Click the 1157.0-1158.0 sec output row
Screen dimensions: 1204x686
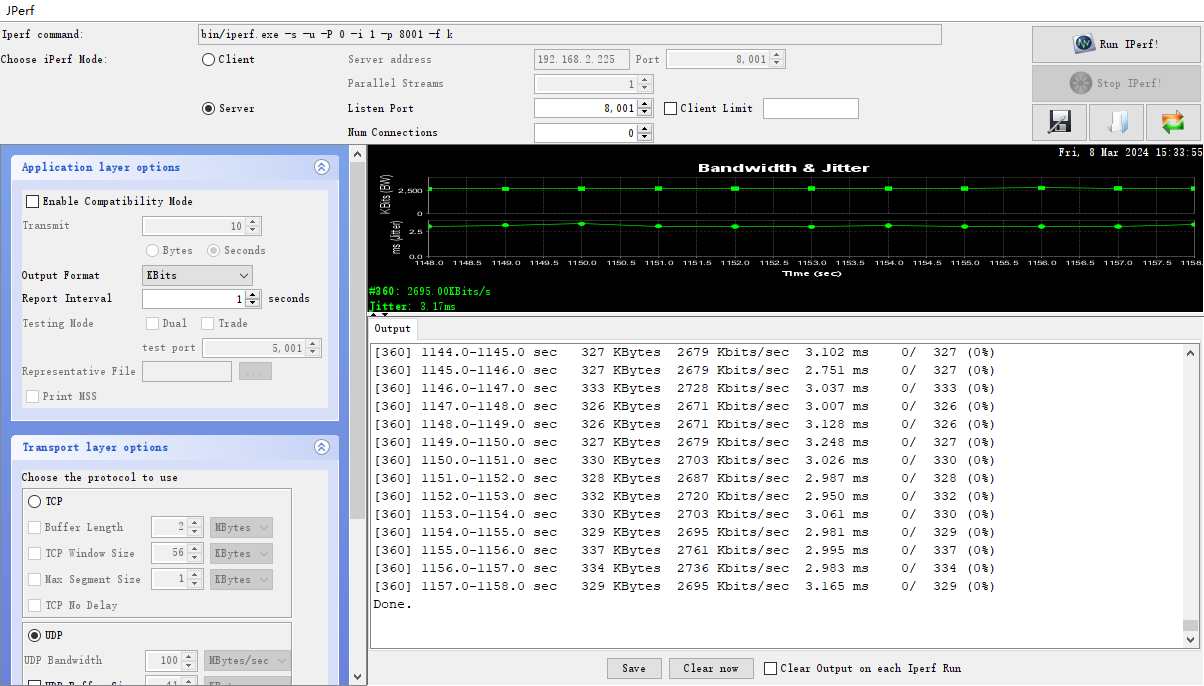pyautogui.click(x=684, y=586)
